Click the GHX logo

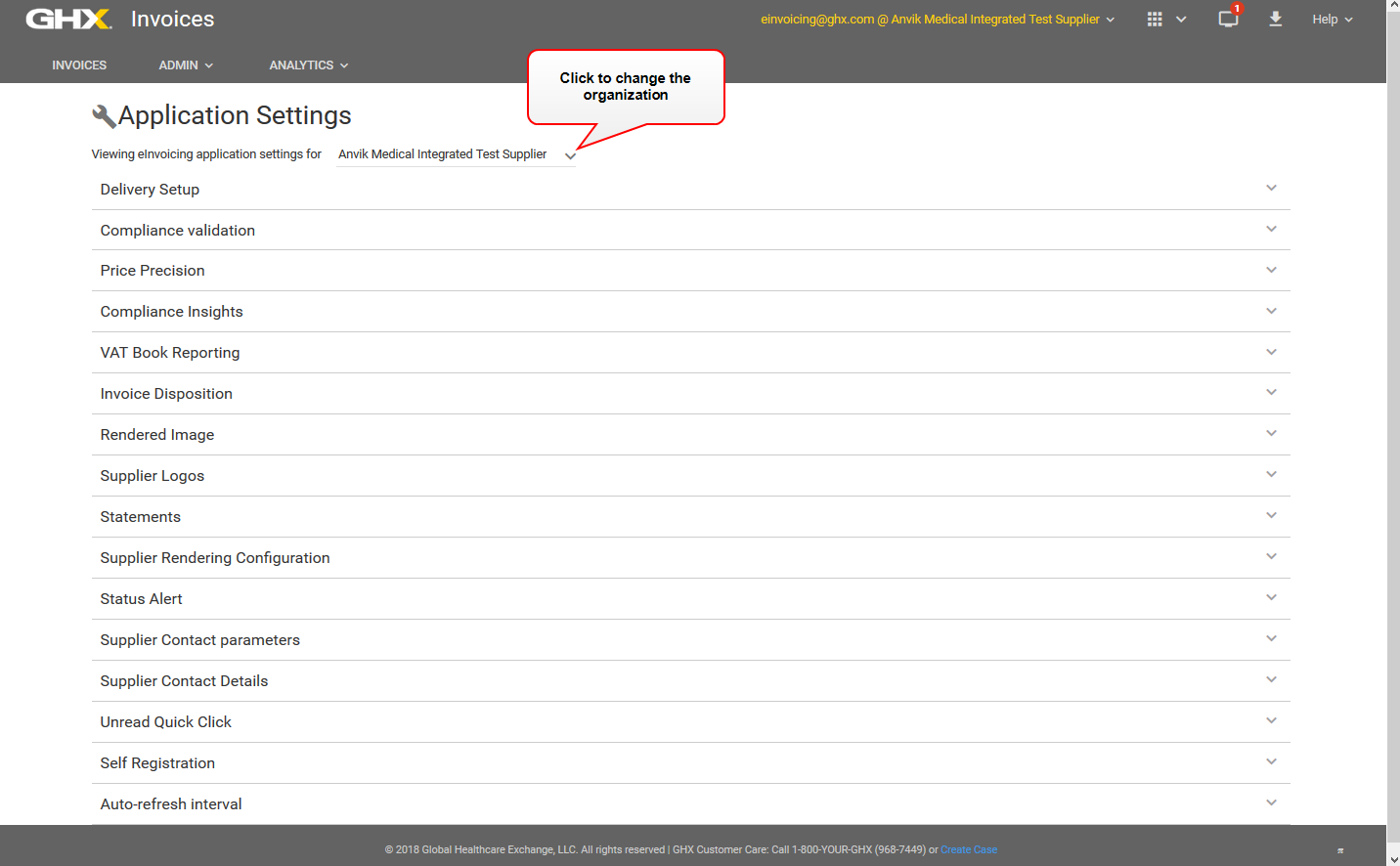coord(66,19)
